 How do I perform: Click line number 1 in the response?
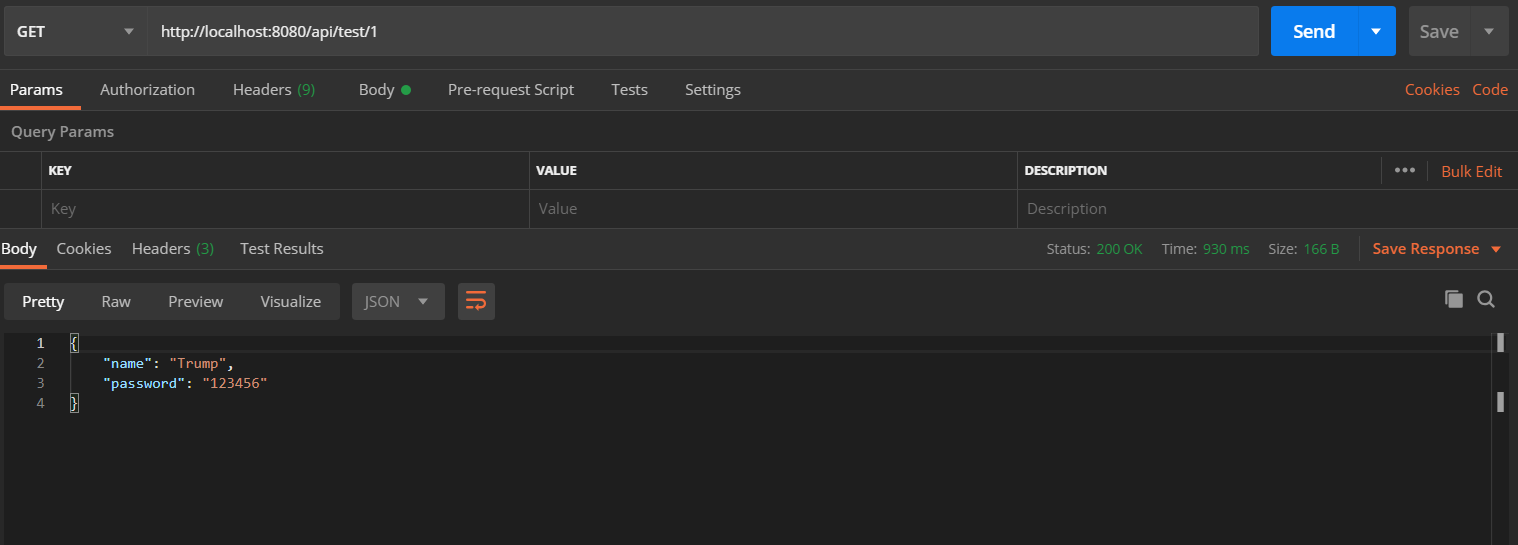[40, 343]
